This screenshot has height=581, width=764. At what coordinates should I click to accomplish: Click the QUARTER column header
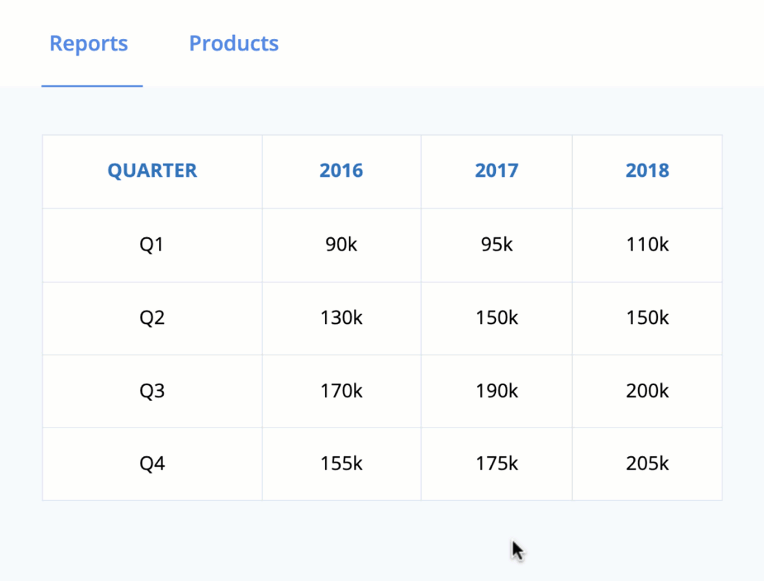(x=152, y=171)
